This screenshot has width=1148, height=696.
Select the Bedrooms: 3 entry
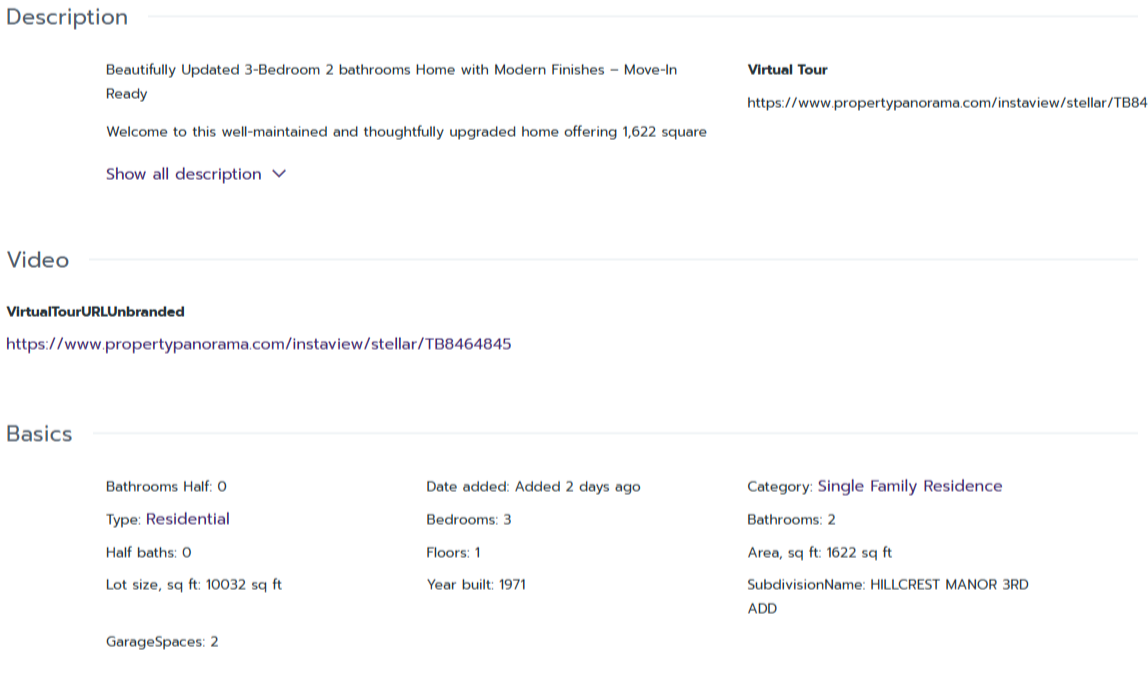[468, 520]
